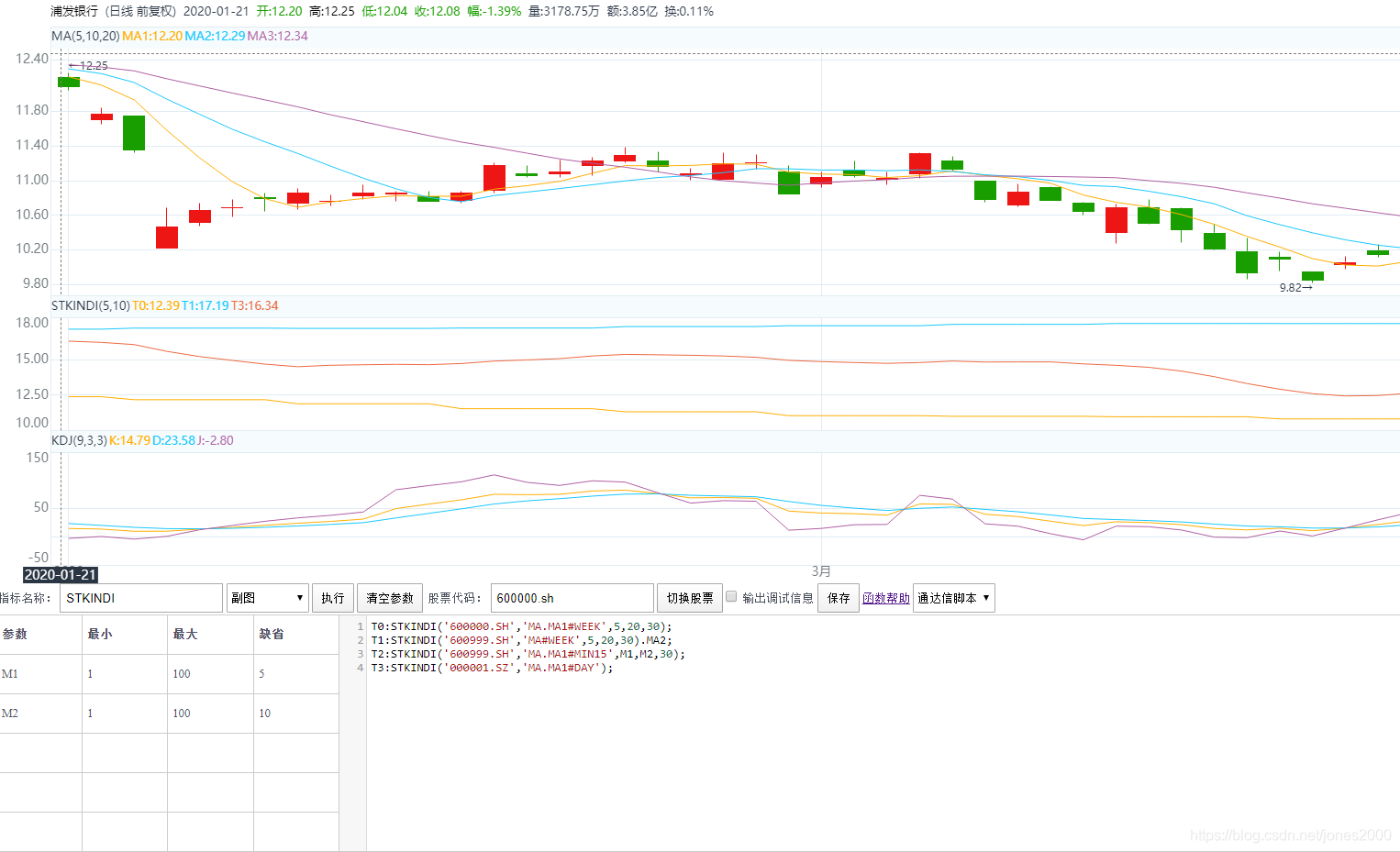This screenshot has width=1400, height=852.
Task: Open the 函数帮助 link
Action: pos(886,598)
